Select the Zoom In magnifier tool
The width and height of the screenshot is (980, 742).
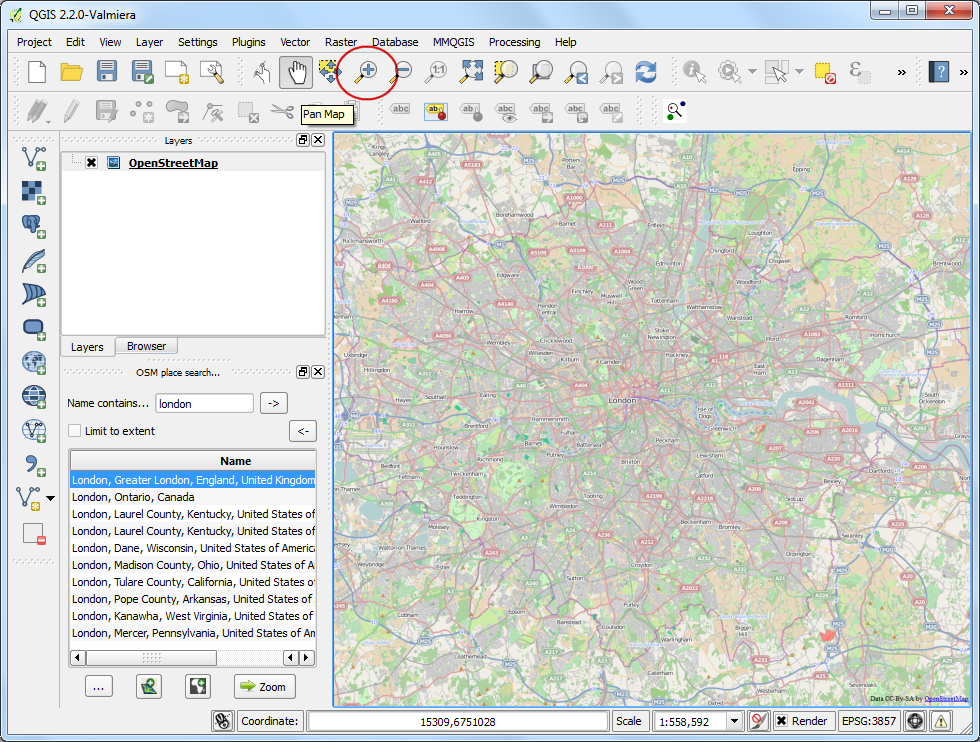click(x=367, y=72)
